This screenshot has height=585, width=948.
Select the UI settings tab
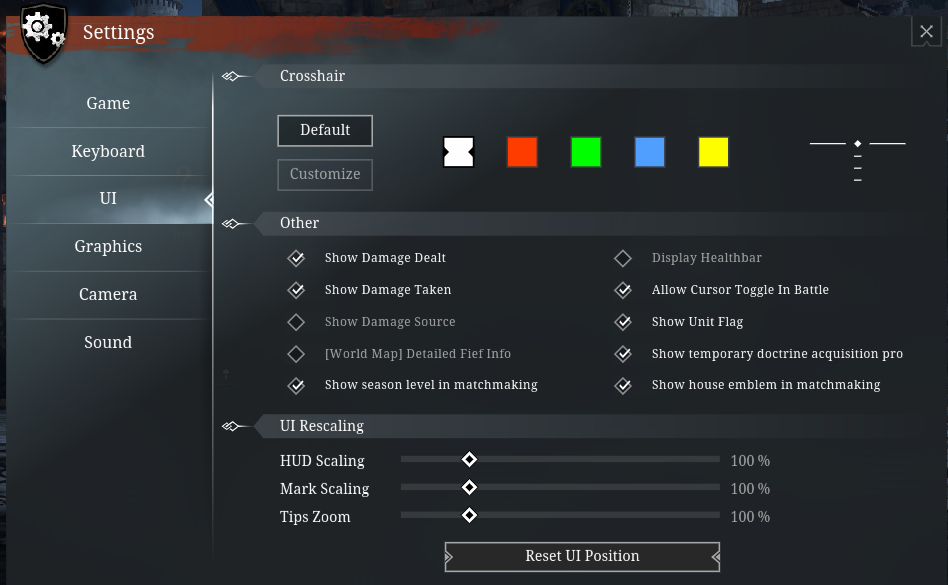click(x=108, y=199)
